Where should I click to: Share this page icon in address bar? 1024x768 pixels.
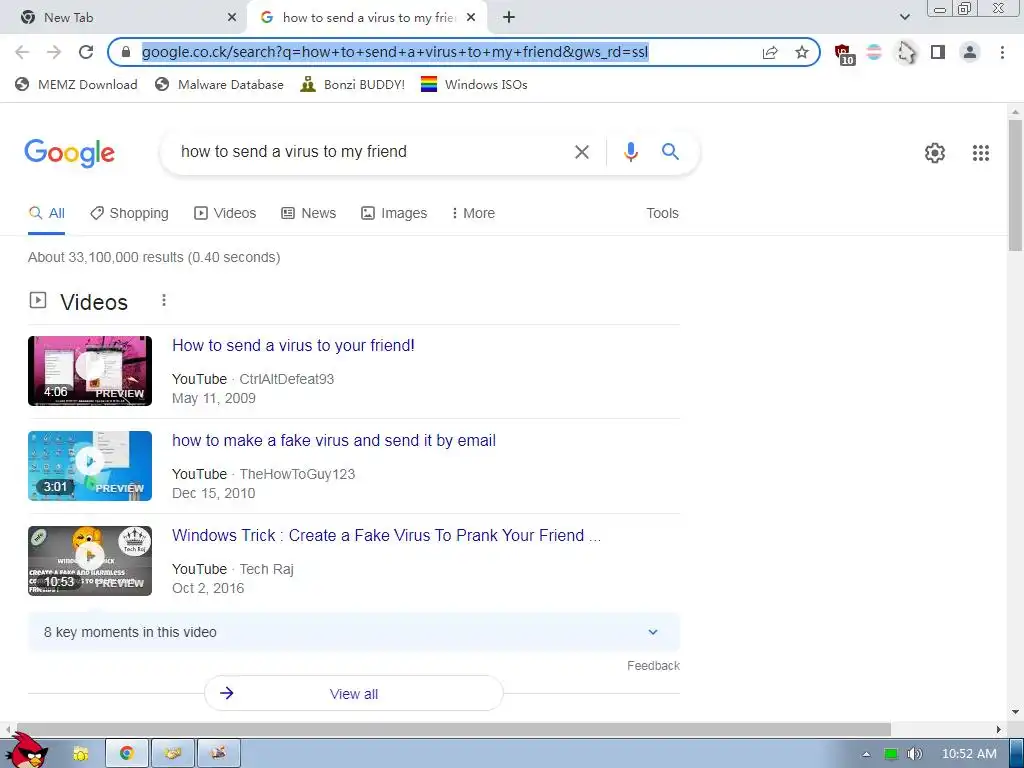[770, 52]
